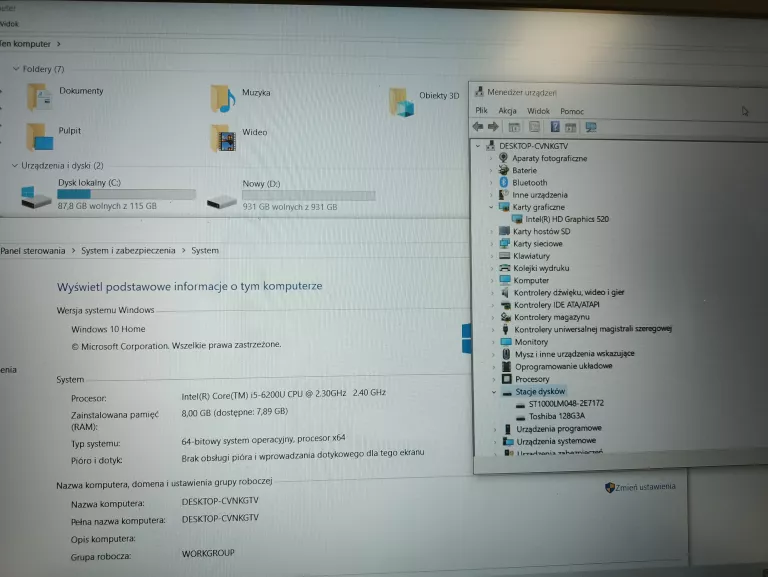Select the ST1000LM048-2E7172 disk drive
768x577 pixels.
click(566, 403)
